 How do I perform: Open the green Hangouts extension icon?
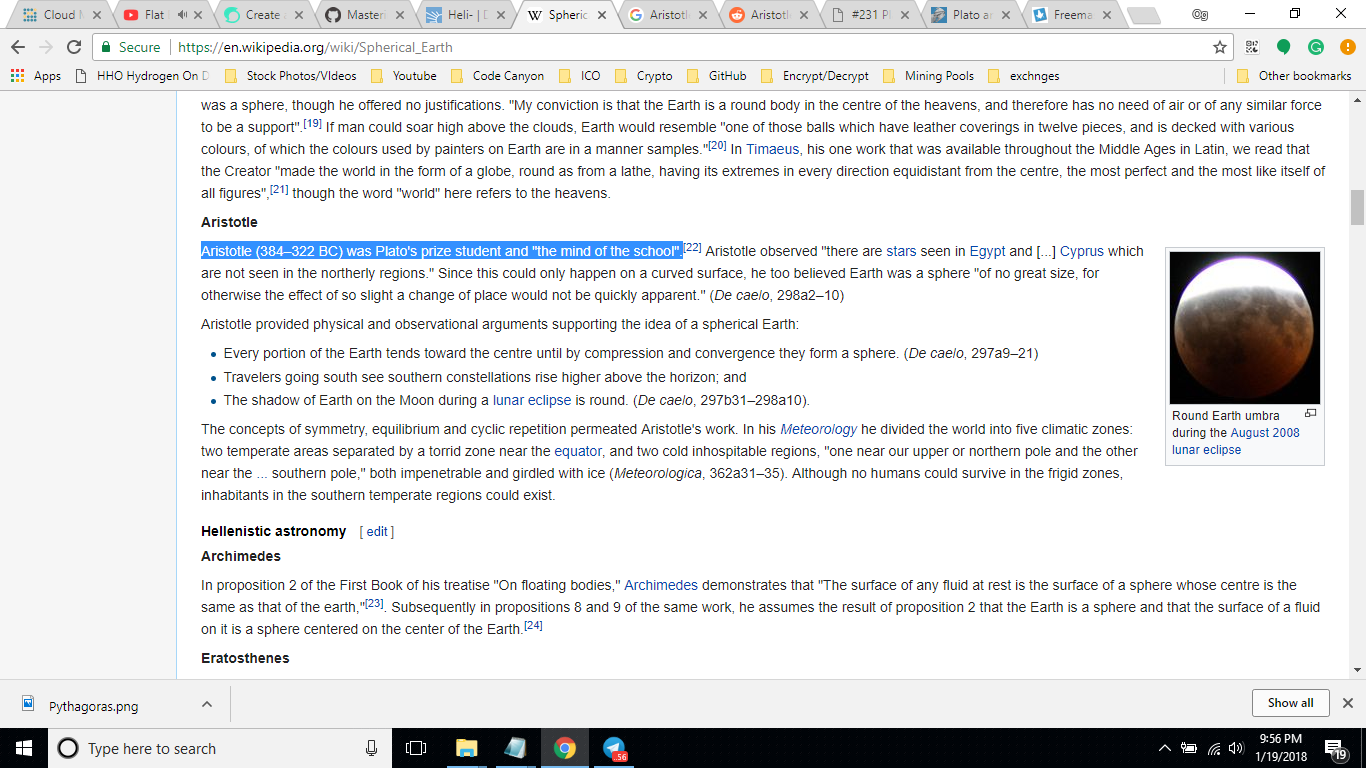coord(1284,47)
